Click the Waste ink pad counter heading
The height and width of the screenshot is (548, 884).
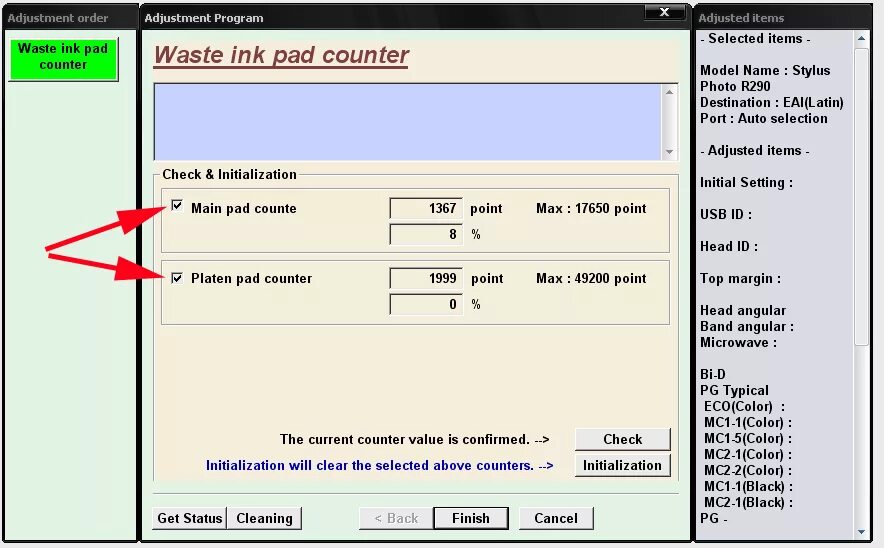pos(281,55)
